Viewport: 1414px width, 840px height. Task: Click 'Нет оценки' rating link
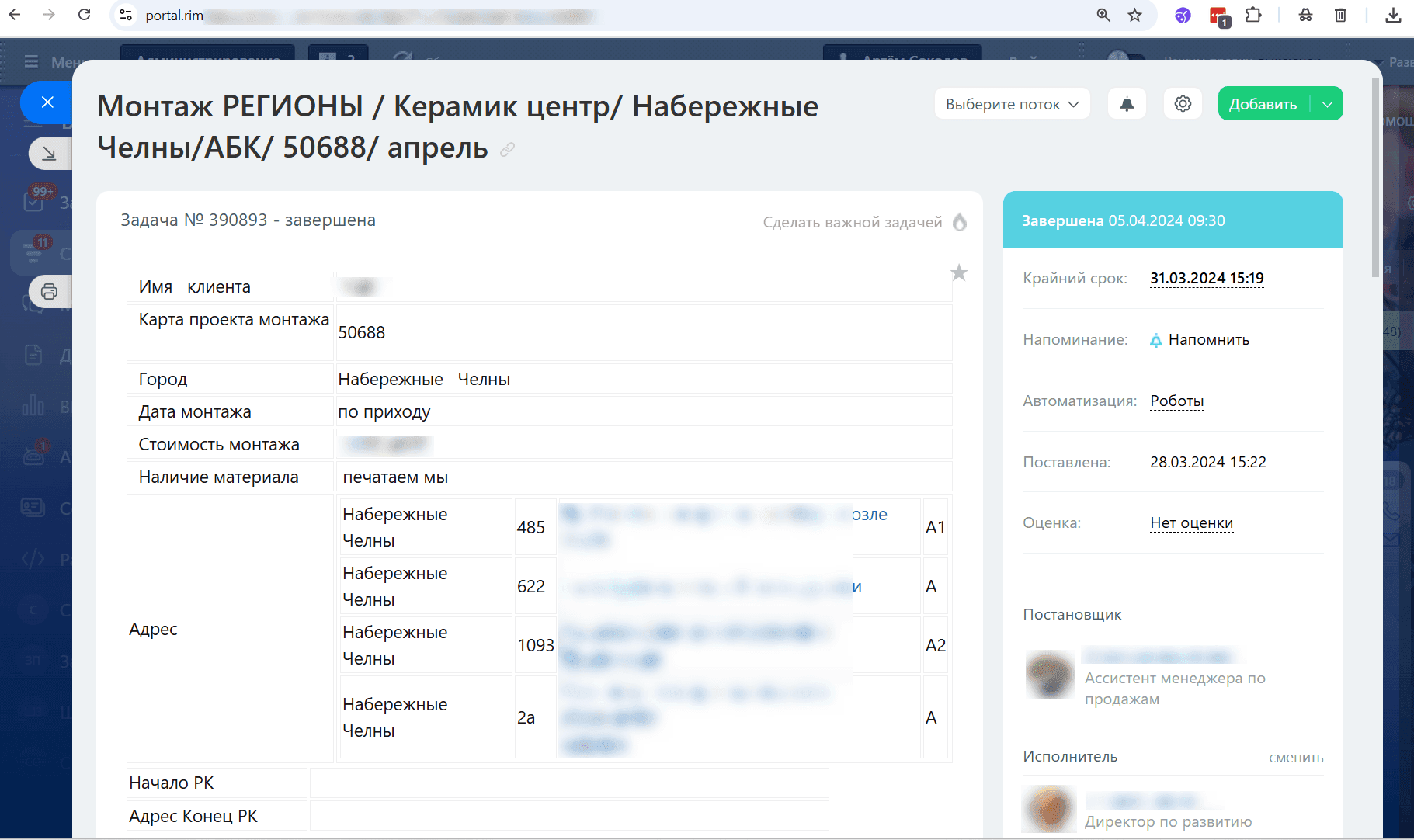click(1191, 523)
